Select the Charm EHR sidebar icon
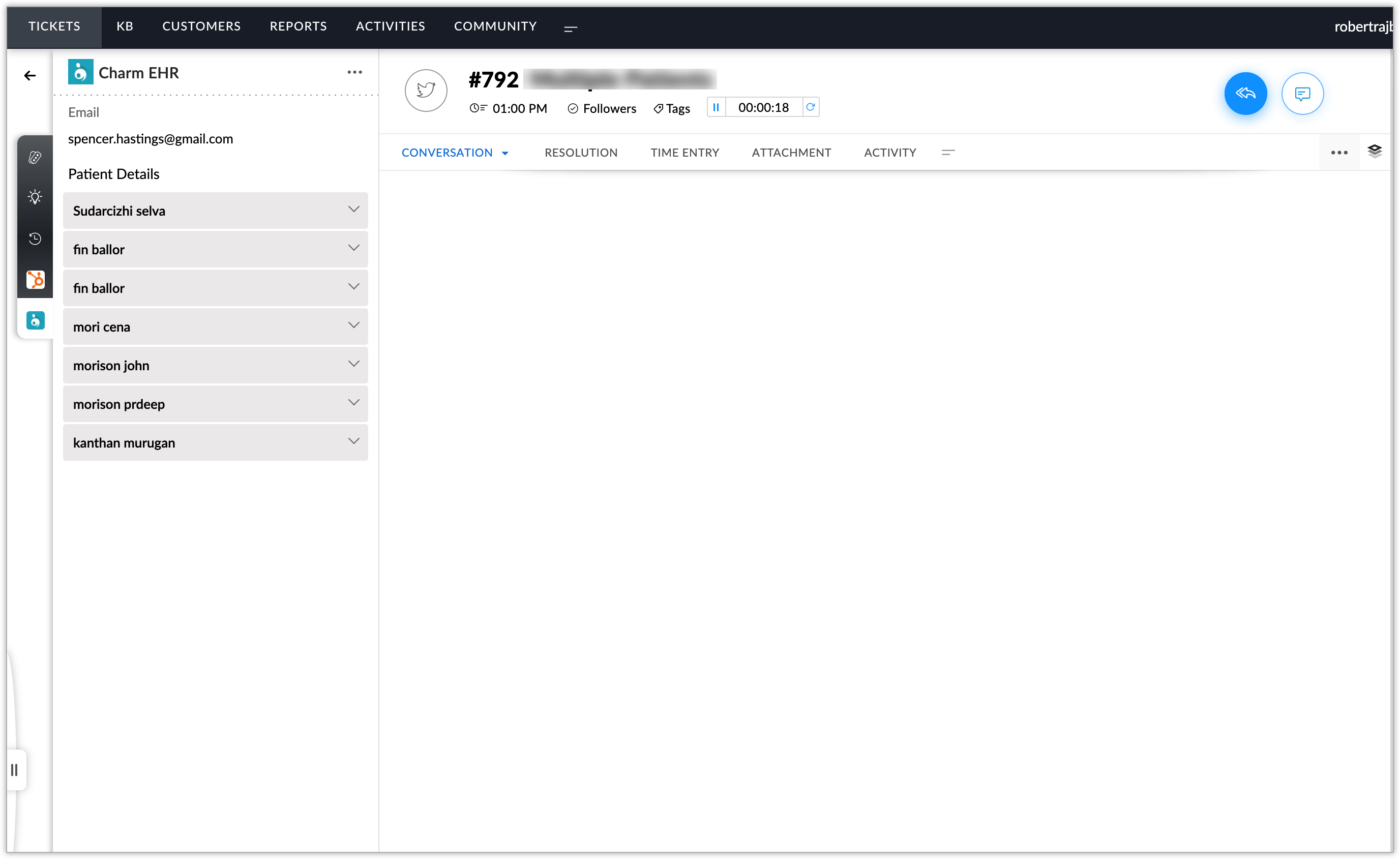 (35, 320)
